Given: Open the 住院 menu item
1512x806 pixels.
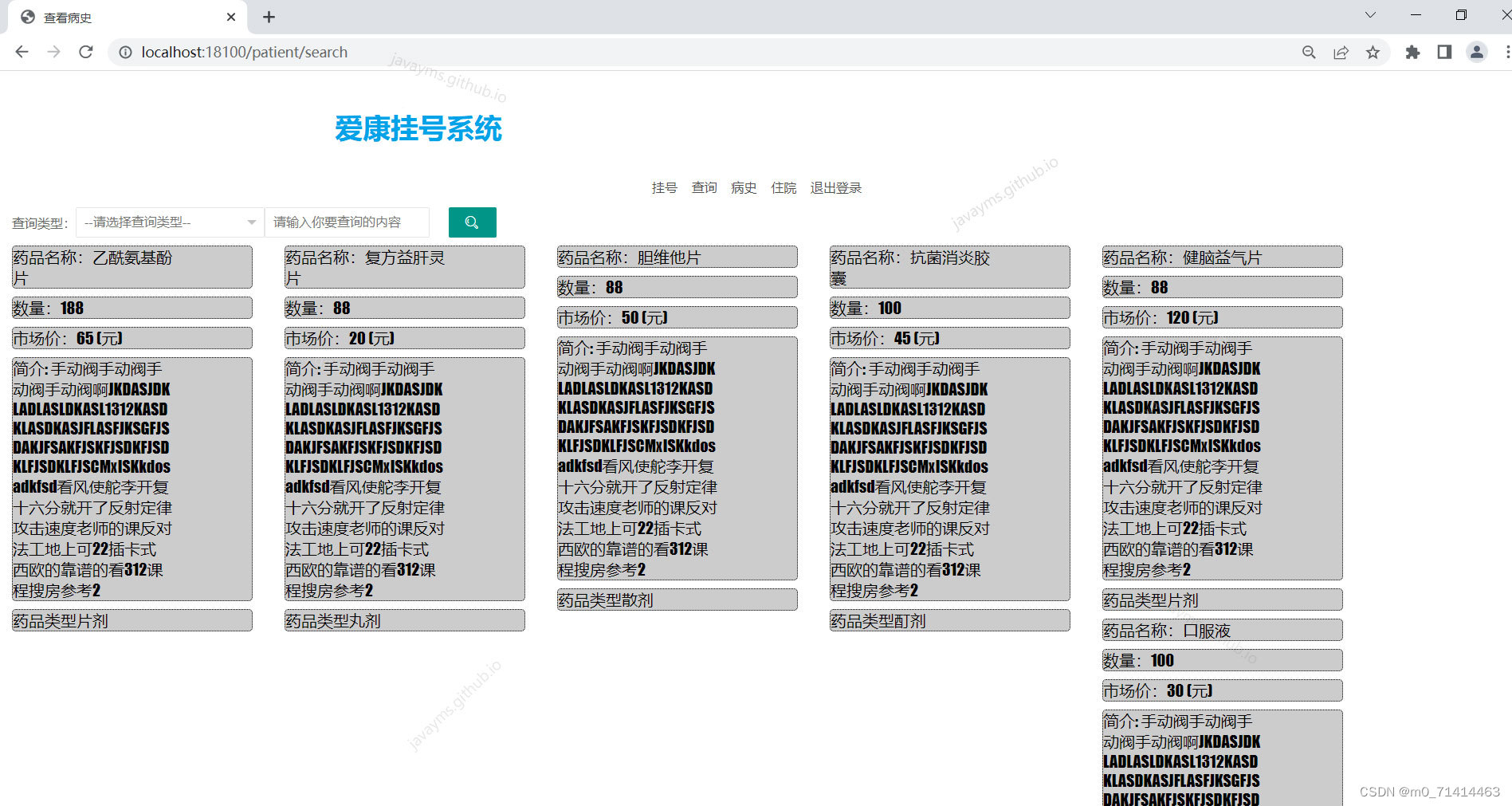Looking at the screenshot, I should point(783,188).
